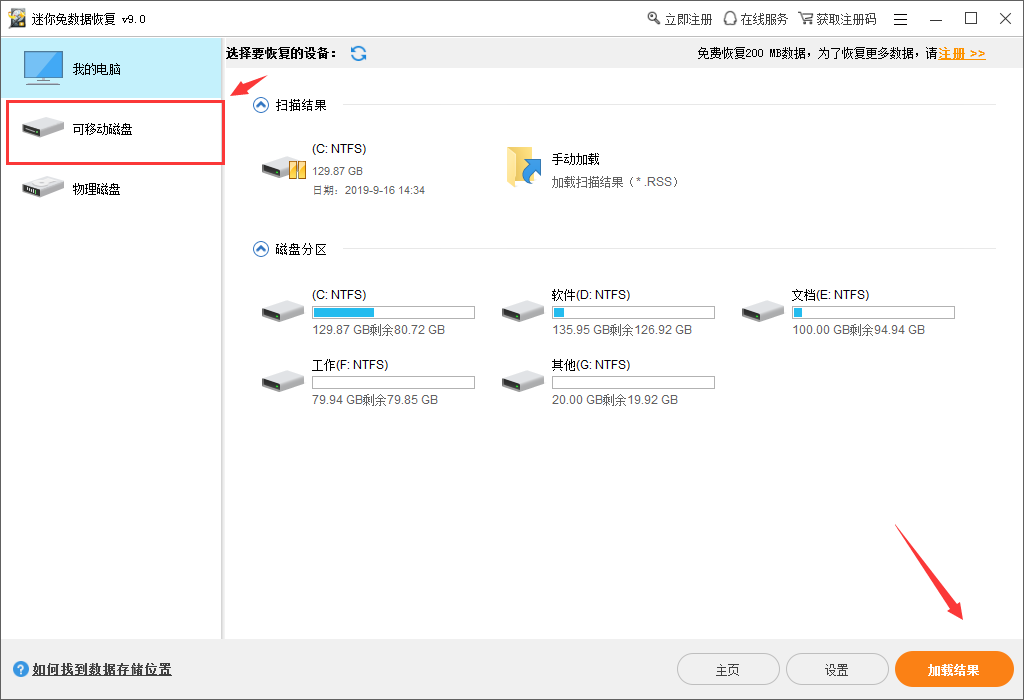
Task: Select the (C: NTFS) partition drive icon
Action: point(283,311)
